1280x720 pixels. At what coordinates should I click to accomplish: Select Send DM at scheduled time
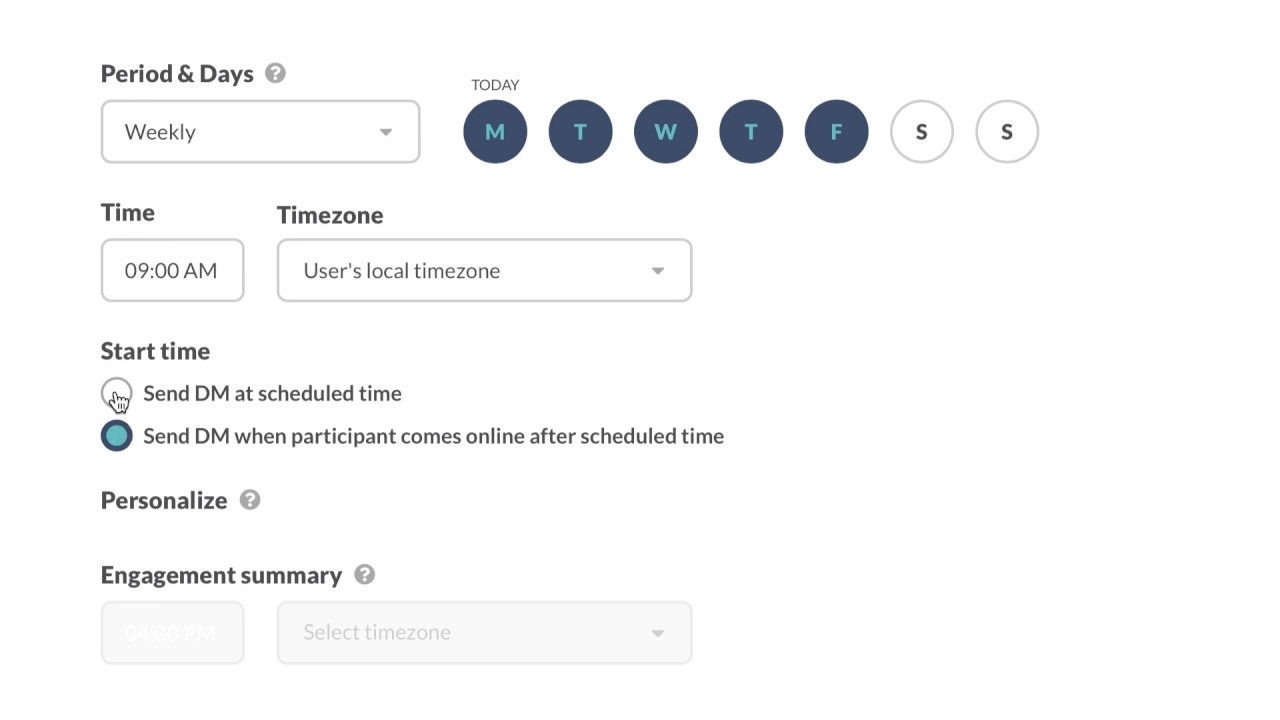click(116, 393)
